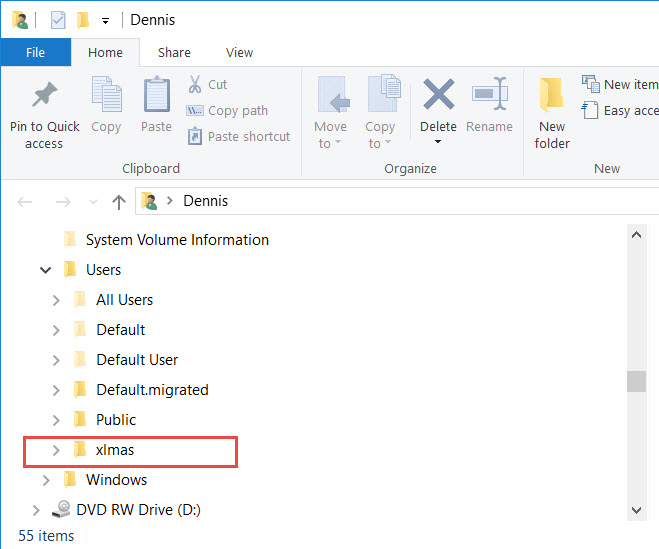659x549 pixels.
Task: Open the New item menu
Action: pos(620,84)
